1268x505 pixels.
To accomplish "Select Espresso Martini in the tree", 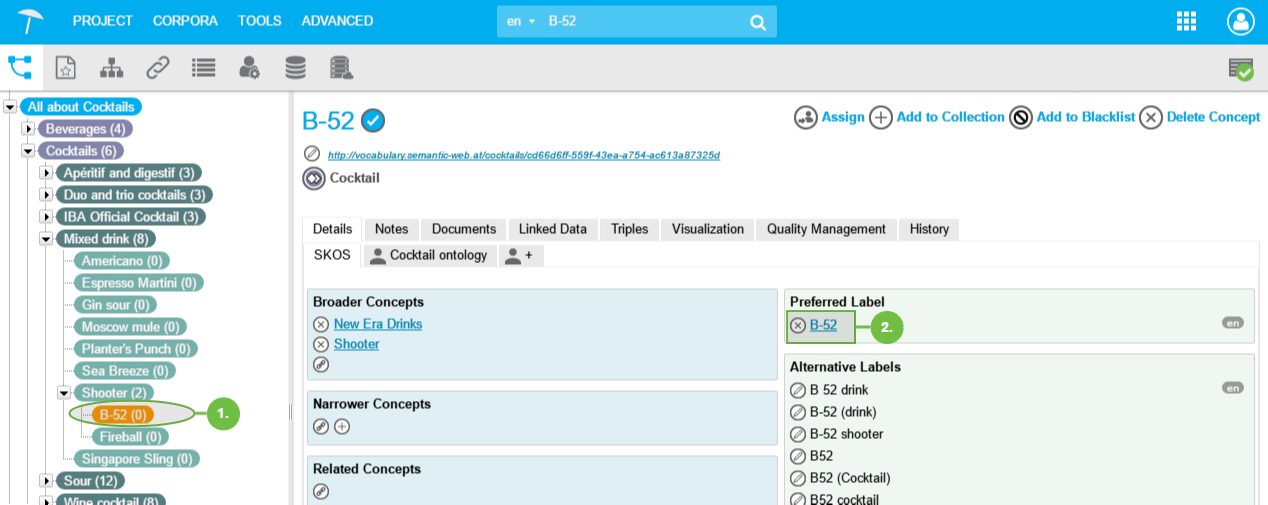I will [139, 283].
